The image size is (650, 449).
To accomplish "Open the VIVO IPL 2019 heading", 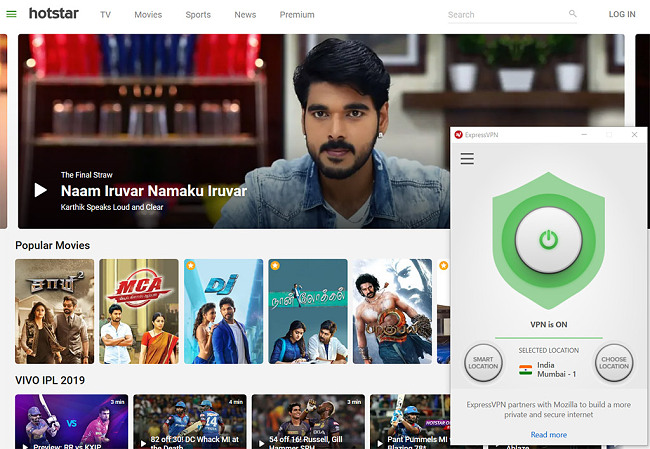I will pos(50,380).
